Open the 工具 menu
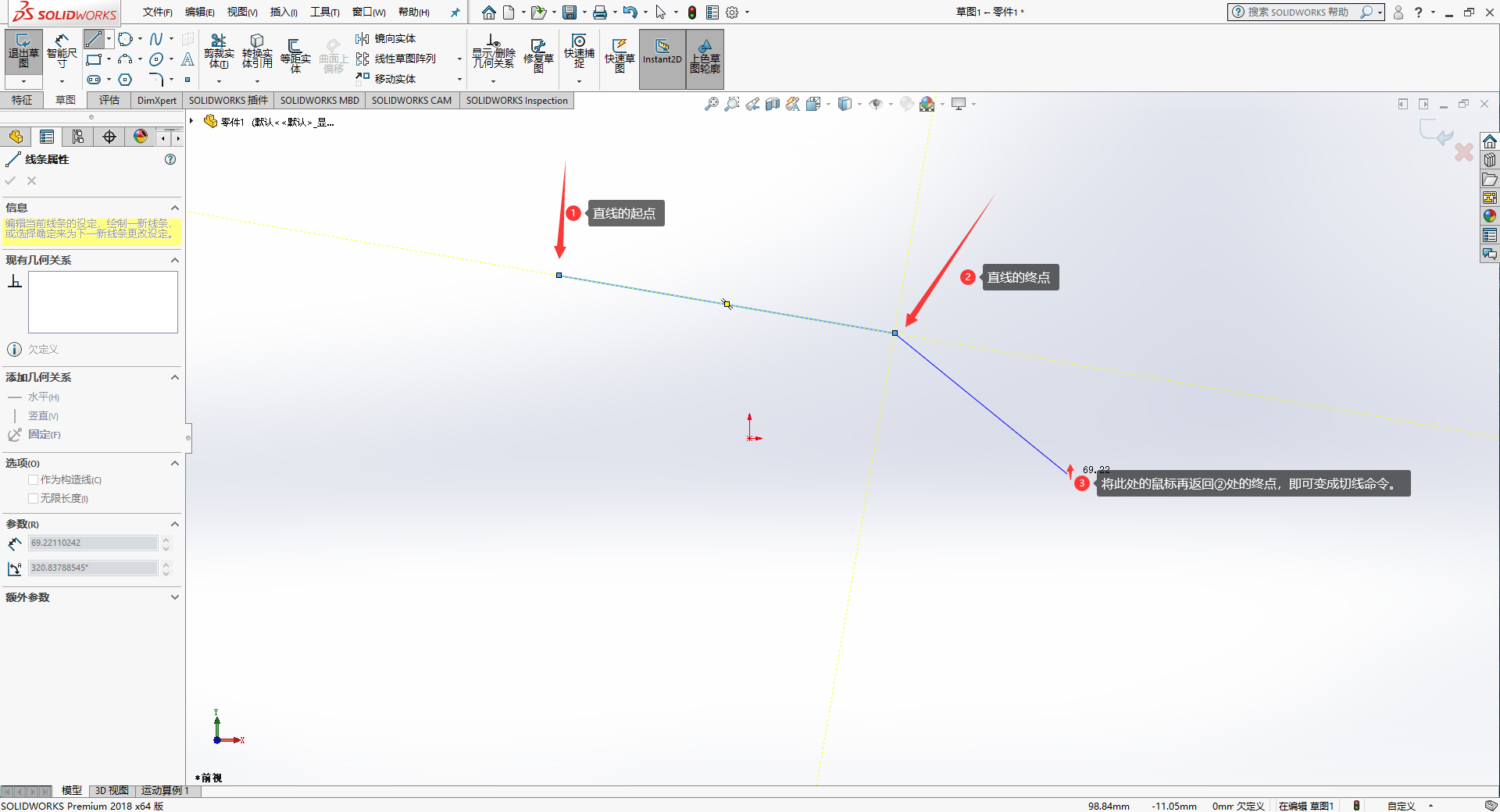Screen dimensions: 1500x812 click(324, 12)
